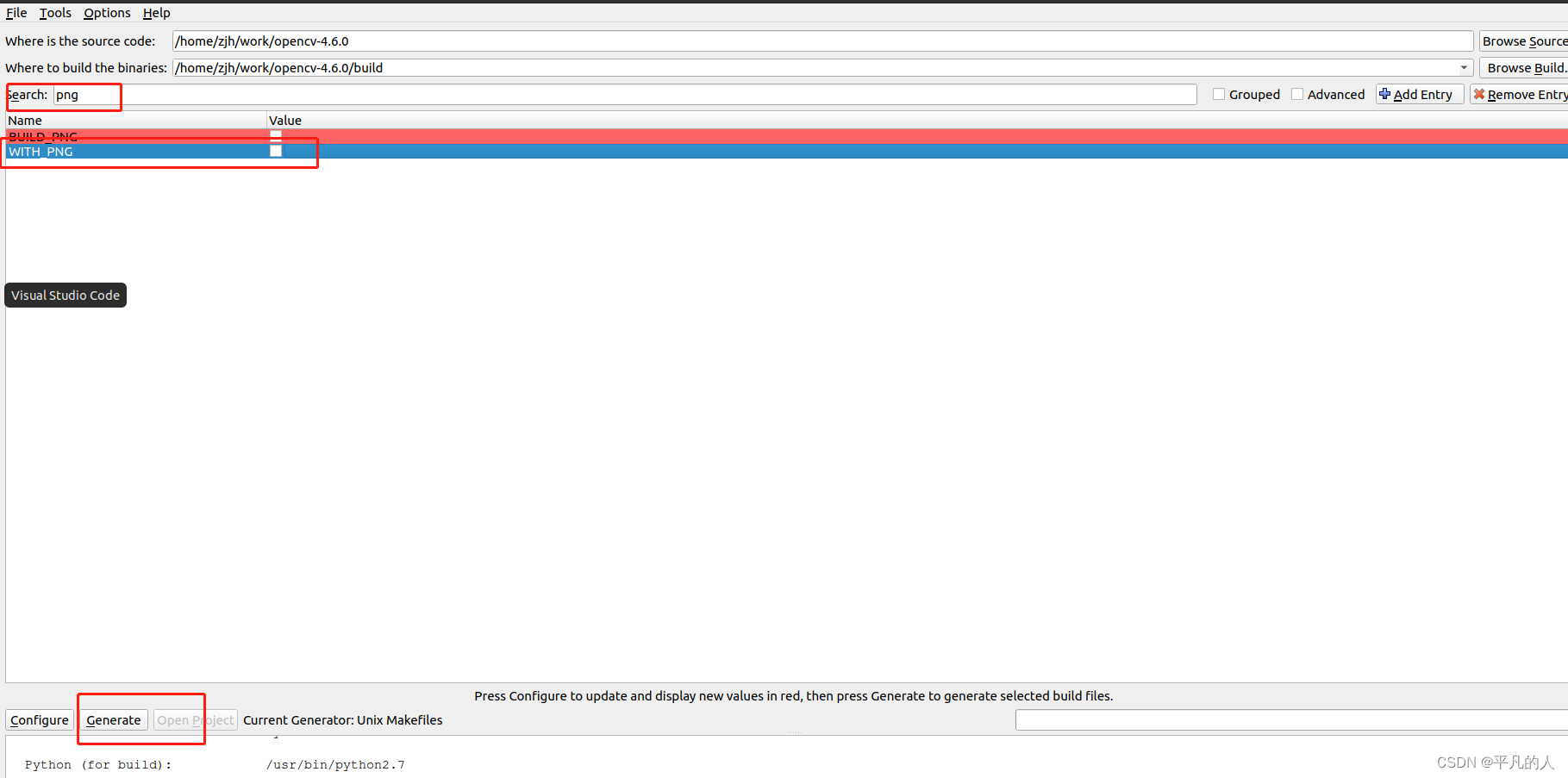Image resolution: width=1568 pixels, height=778 pixels.
Task: Open the File menu
Action: pyautogui.click(x=16, y=13)
